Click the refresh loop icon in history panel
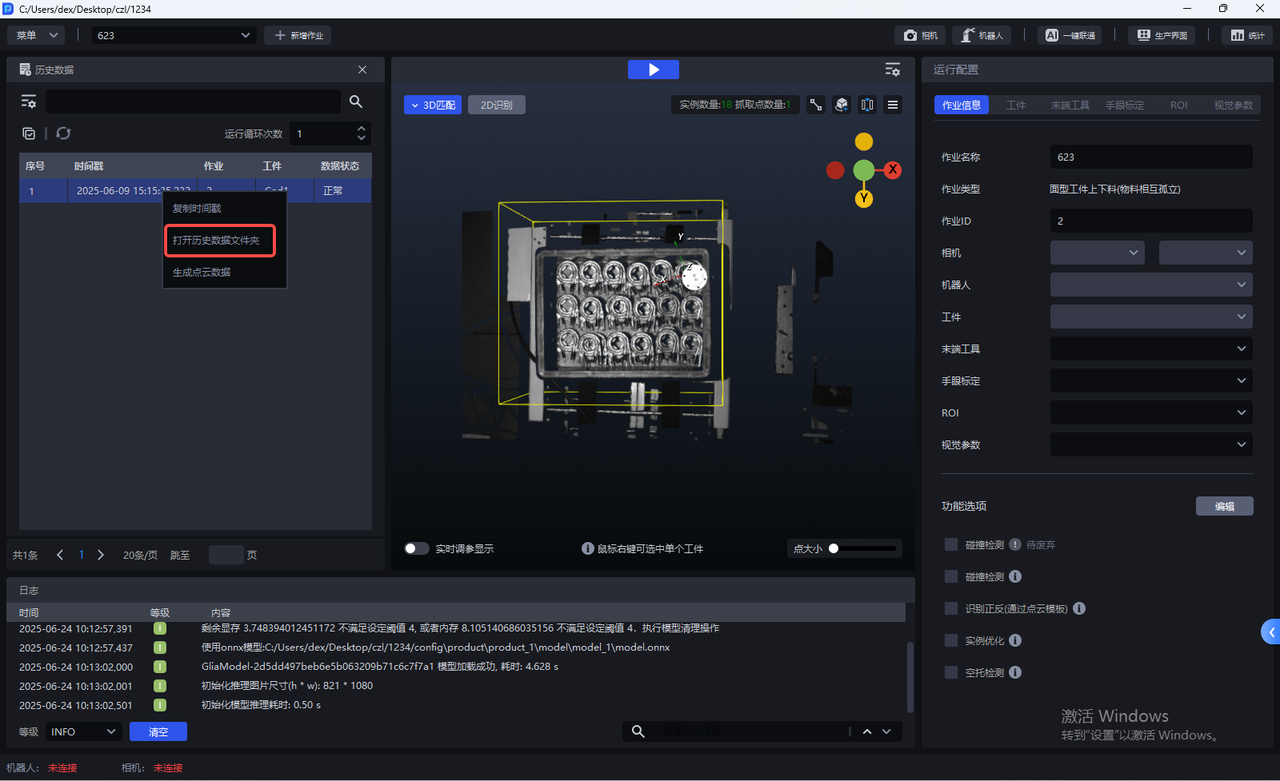 [63, 133]
